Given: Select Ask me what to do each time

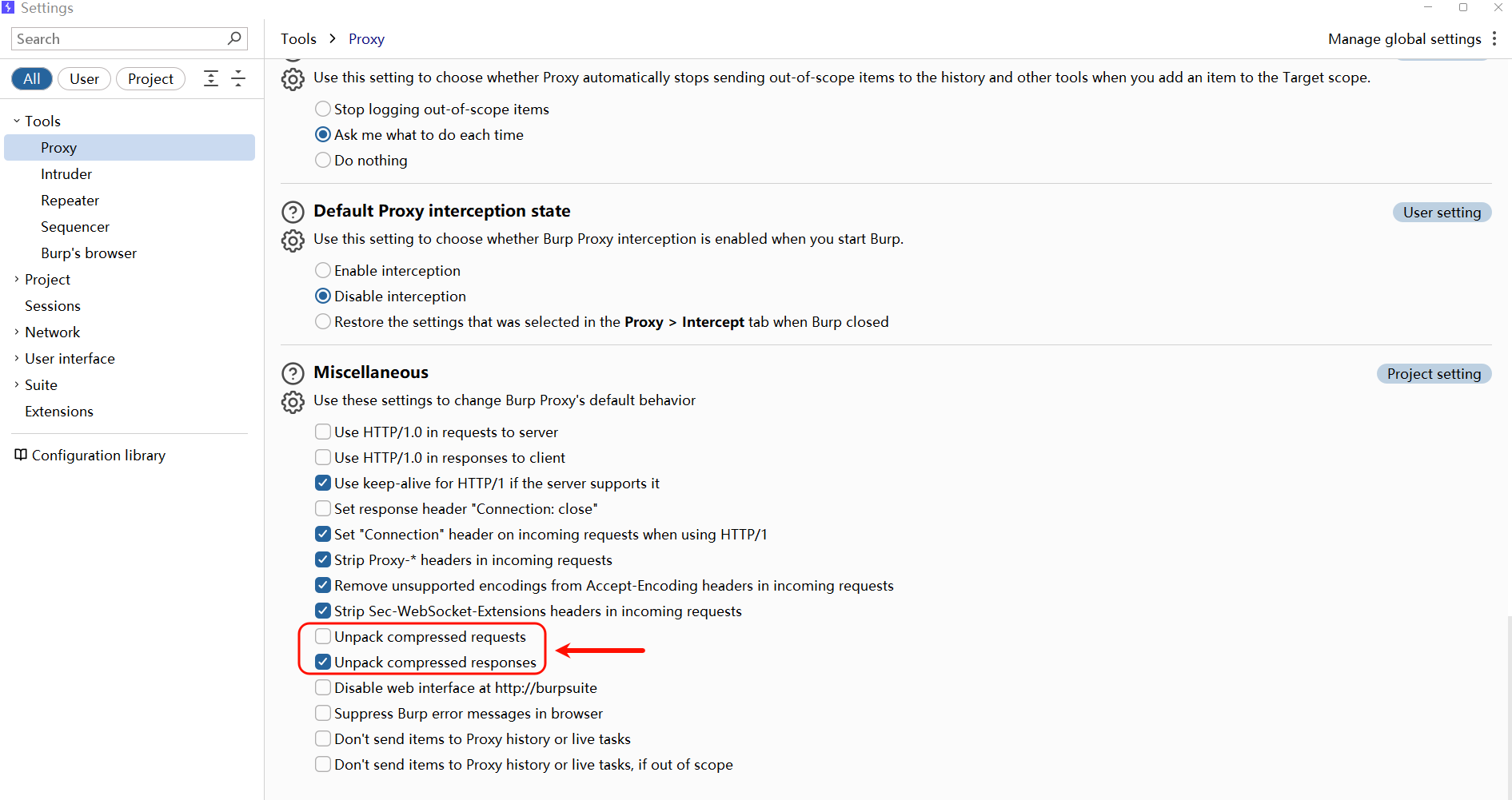Looking at the screenshot, I should tap(323, 134).
